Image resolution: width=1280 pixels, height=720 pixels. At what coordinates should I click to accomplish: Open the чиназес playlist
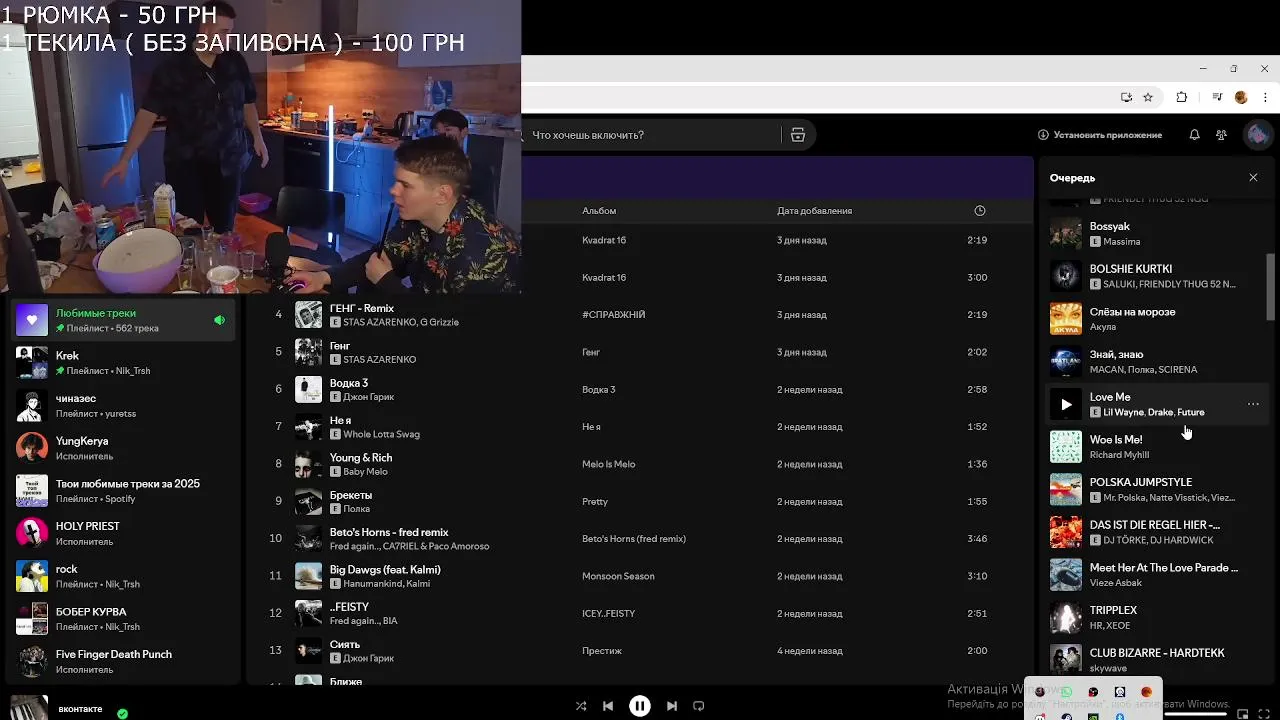[125, 405]
